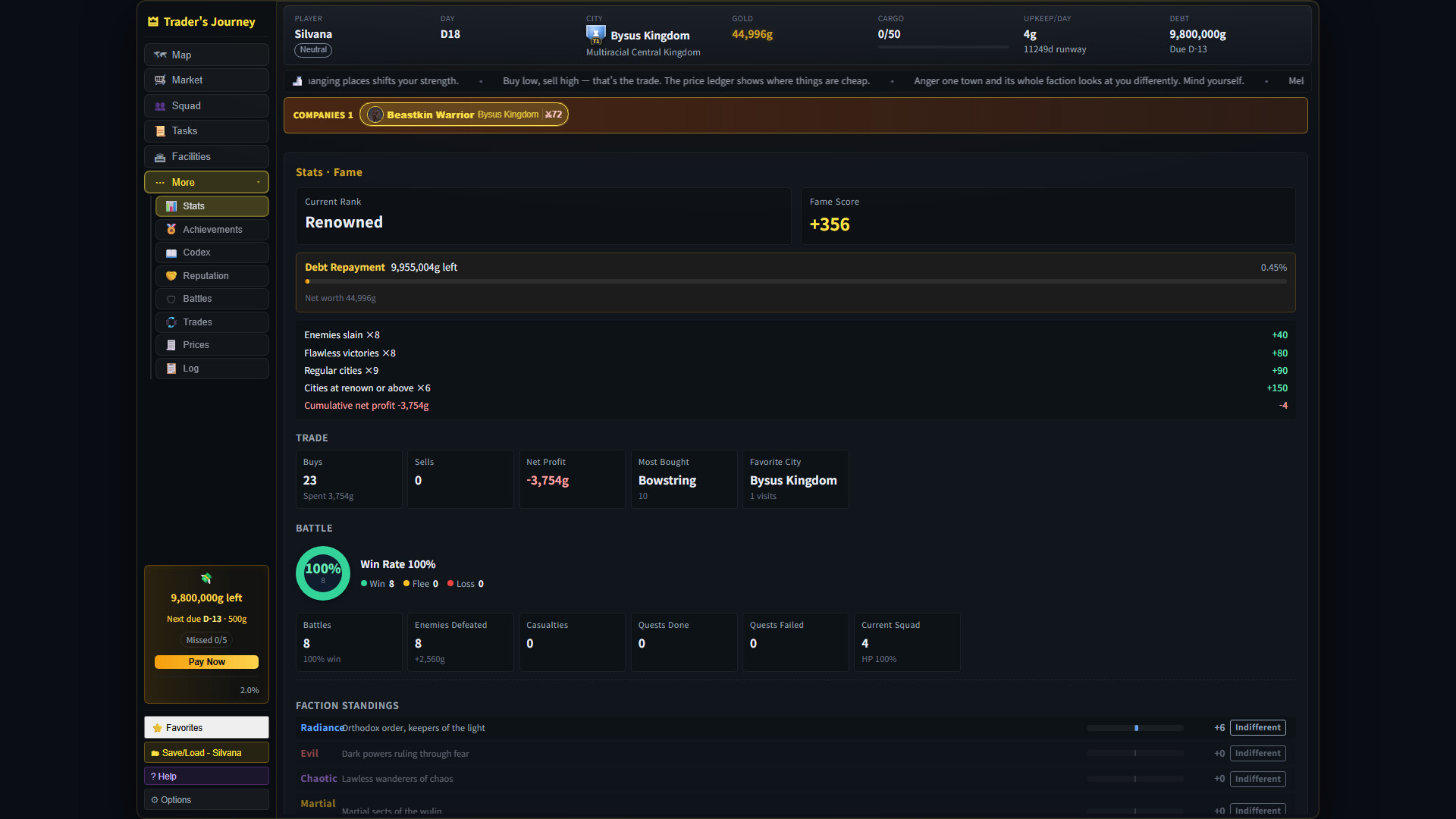Open the Options button
The height and width of the screenshot is (819, 1456).
206,800
